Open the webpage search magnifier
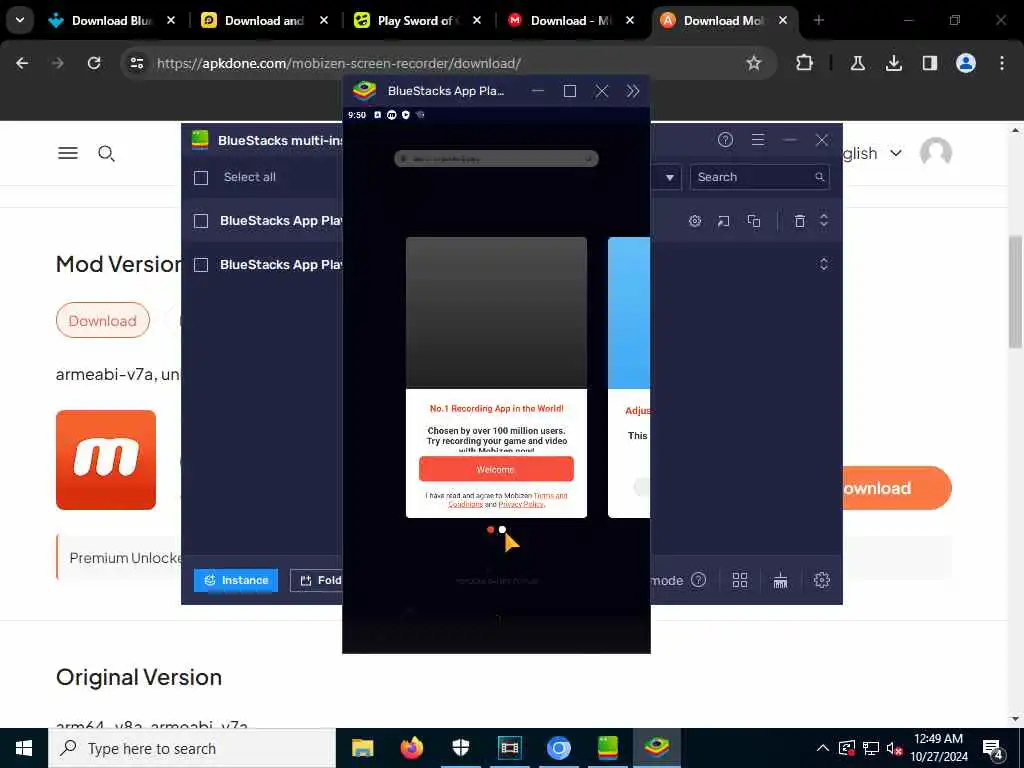Viewport: 1024px width, 768px height. [x=106, y=153]
